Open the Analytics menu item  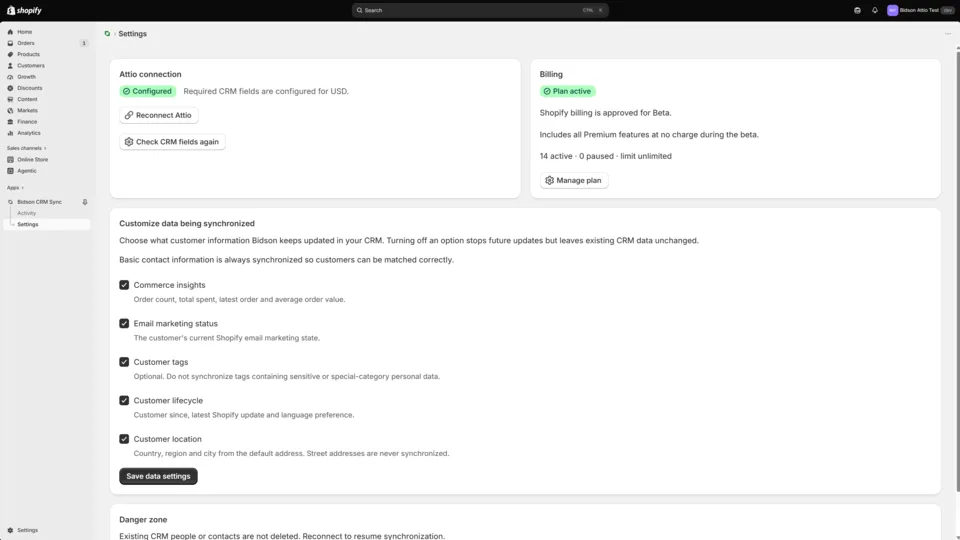pos(47,133)
